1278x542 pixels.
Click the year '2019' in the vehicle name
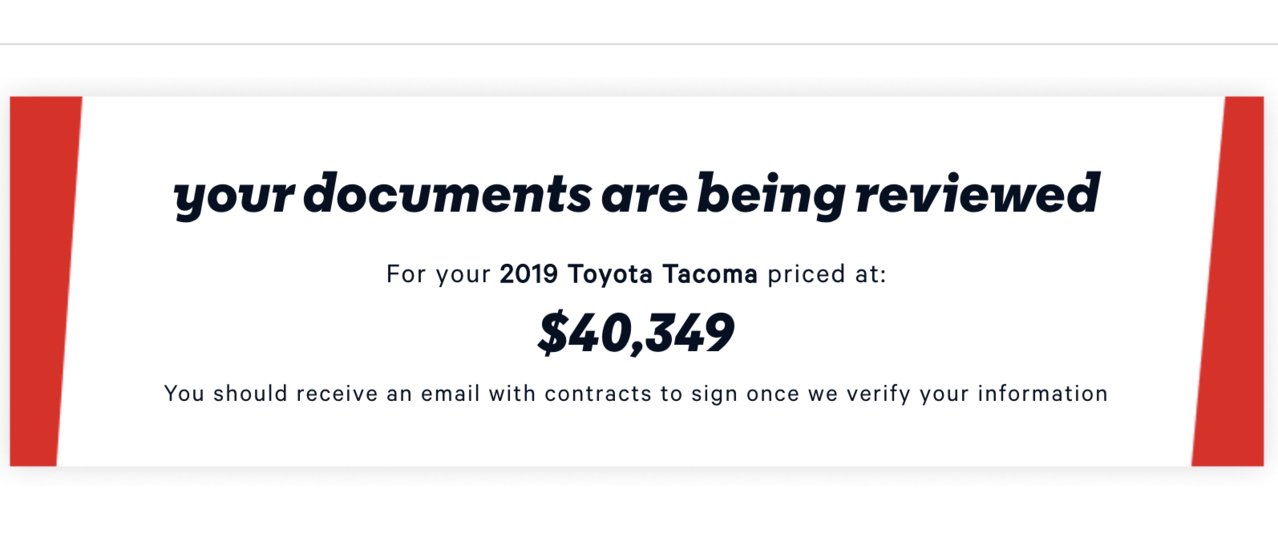tap(529, 274)
